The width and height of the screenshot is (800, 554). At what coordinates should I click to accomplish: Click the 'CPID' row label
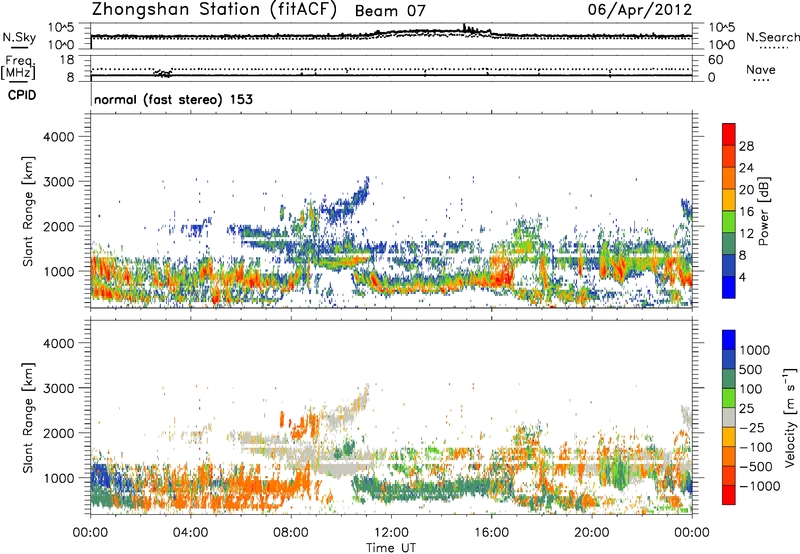coord(22,95)
